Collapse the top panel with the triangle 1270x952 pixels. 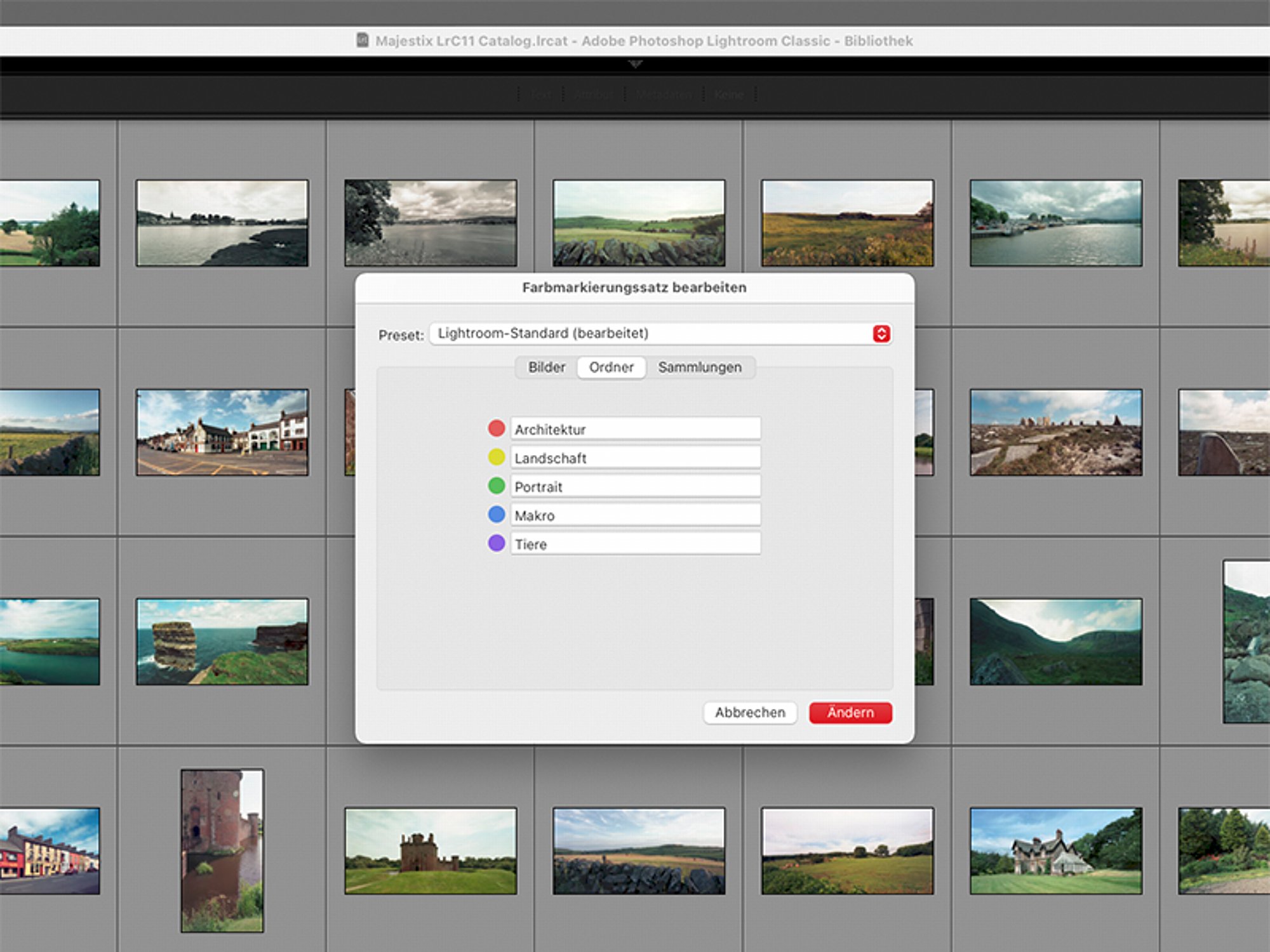635,64
